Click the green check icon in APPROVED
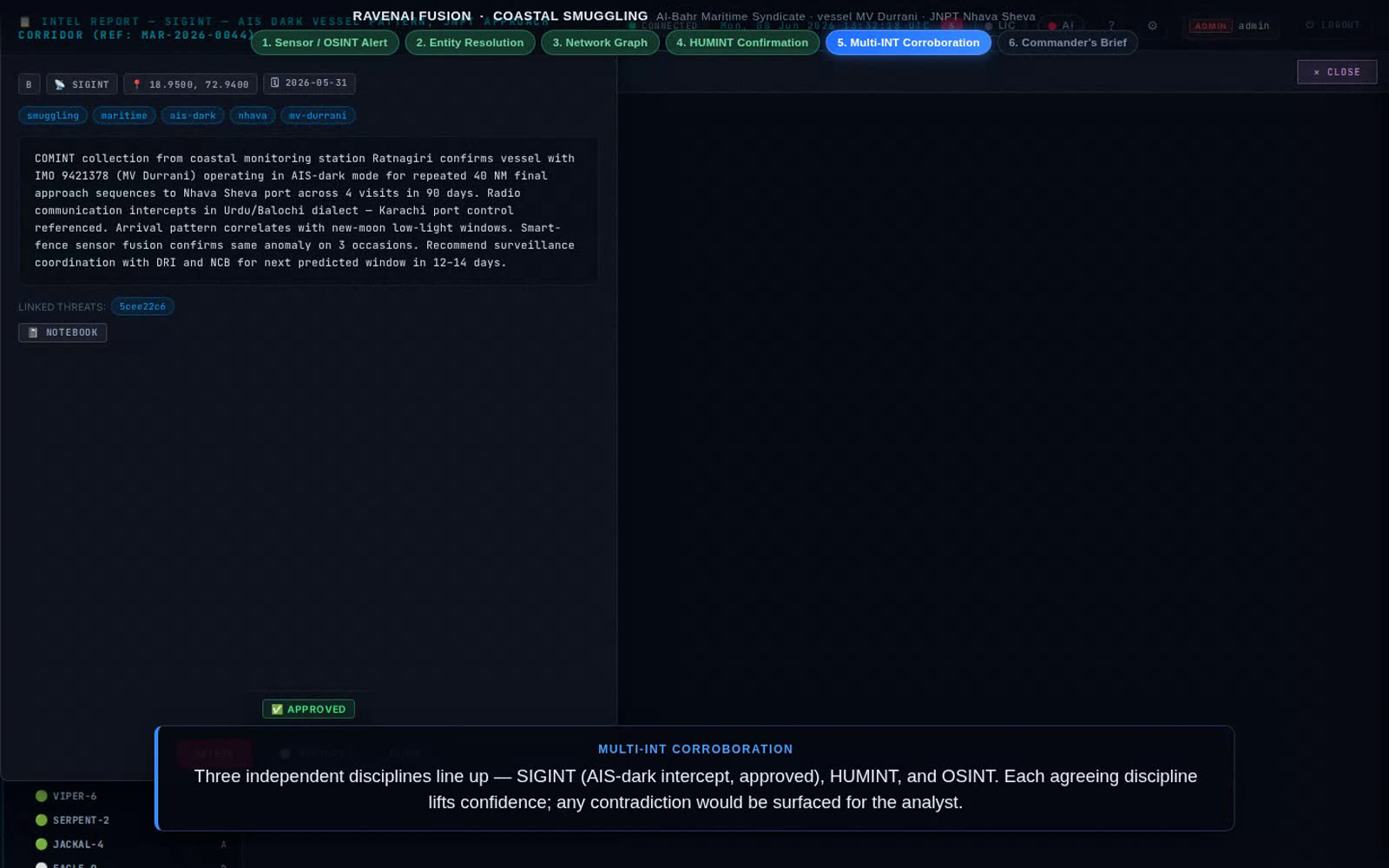The height and width of the screenshot is (868, 1389). [x=277, y=709]
